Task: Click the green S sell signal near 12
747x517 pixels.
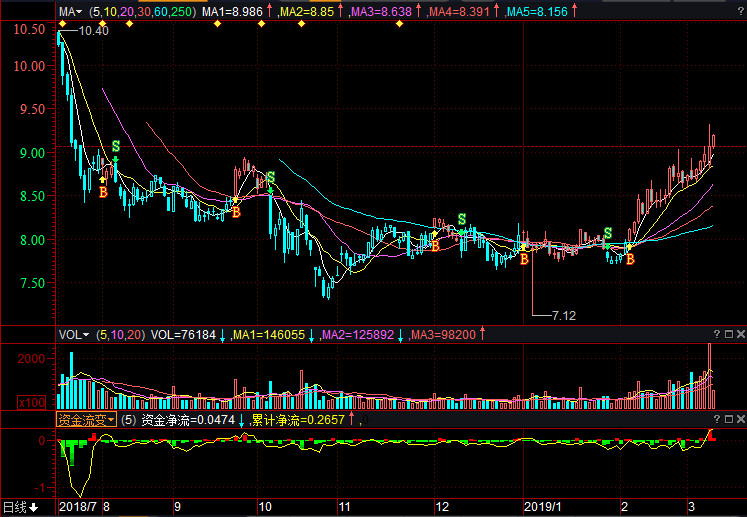Action: tap(461, 219)
